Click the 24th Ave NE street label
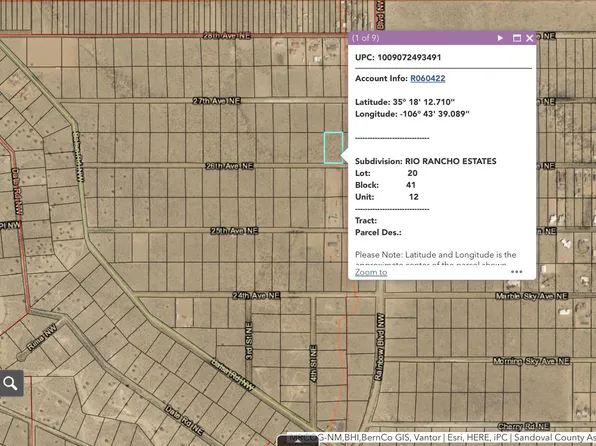Image resolution: width=596 pixels, height=446 pixels. pyautogui.click(x=256, y=295)
